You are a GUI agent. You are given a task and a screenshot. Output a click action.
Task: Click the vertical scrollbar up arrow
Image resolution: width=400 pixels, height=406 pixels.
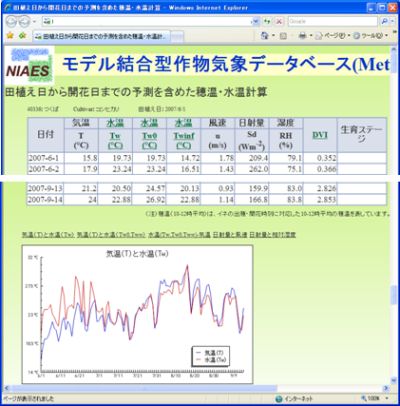pos(393,49)
